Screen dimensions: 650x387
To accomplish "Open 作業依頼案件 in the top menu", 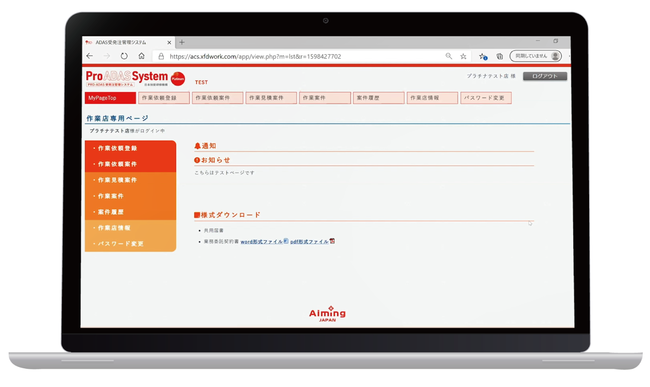I will click(217, 98).
